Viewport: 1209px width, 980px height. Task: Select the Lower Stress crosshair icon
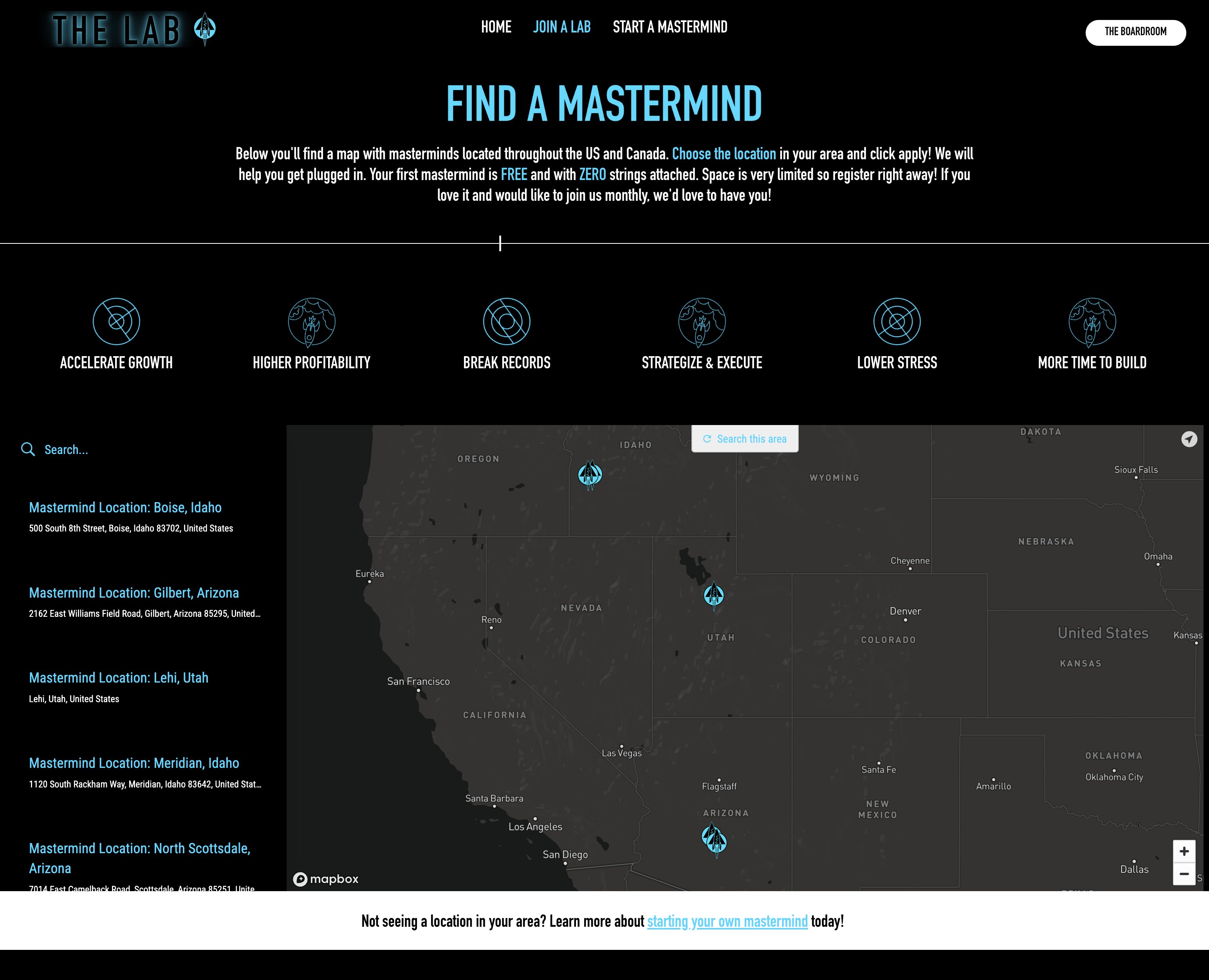point(897,321)
